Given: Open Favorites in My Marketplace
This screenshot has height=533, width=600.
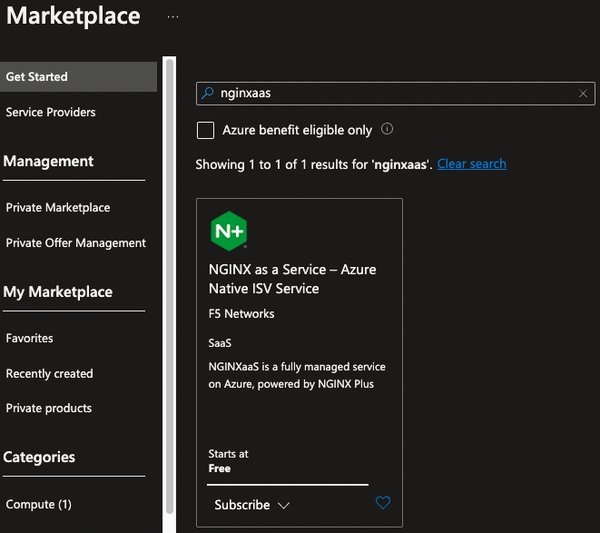Looking at the screenshot, I should point(30,338).
